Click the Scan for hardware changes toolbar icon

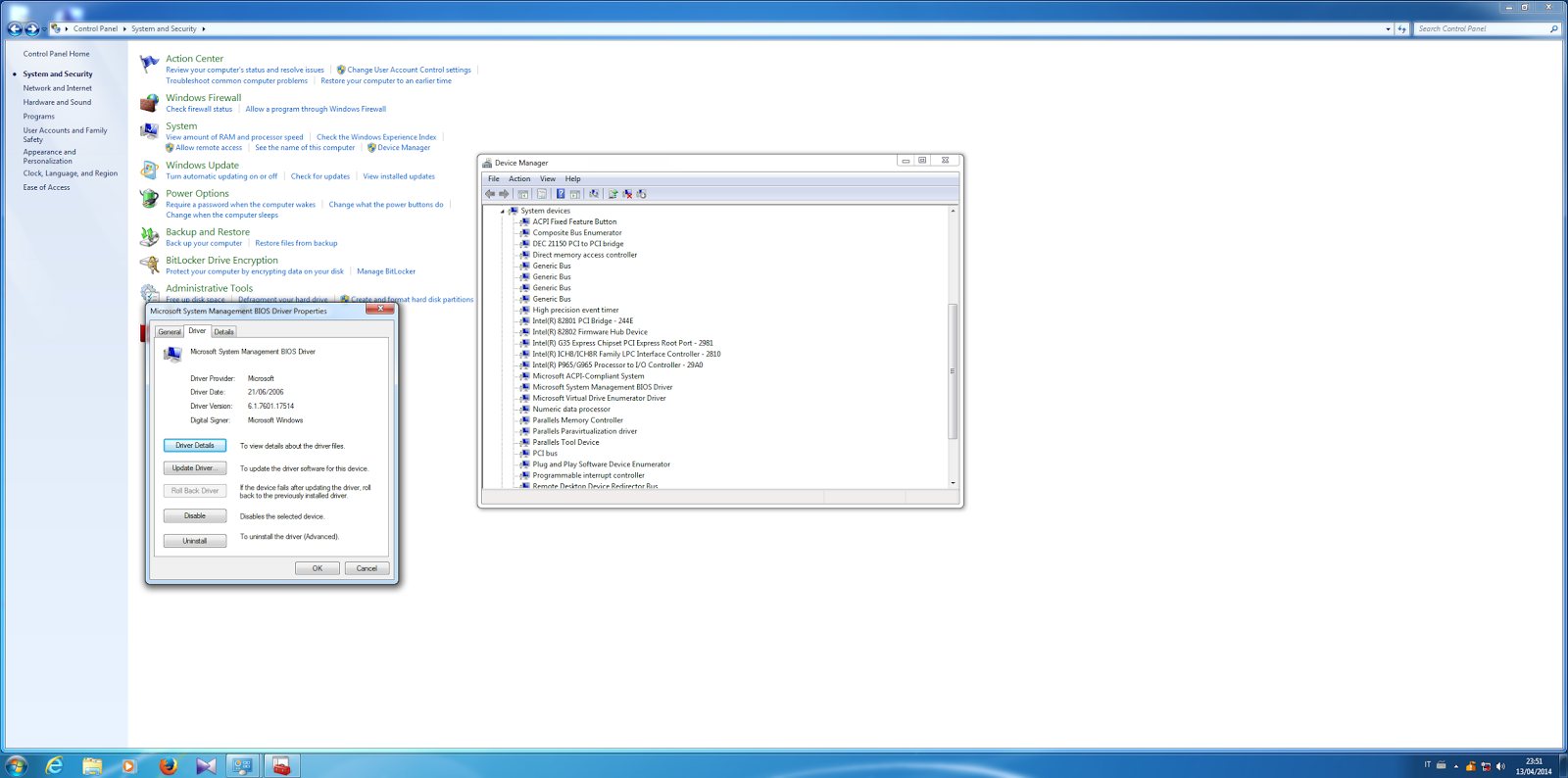[594, 194]
